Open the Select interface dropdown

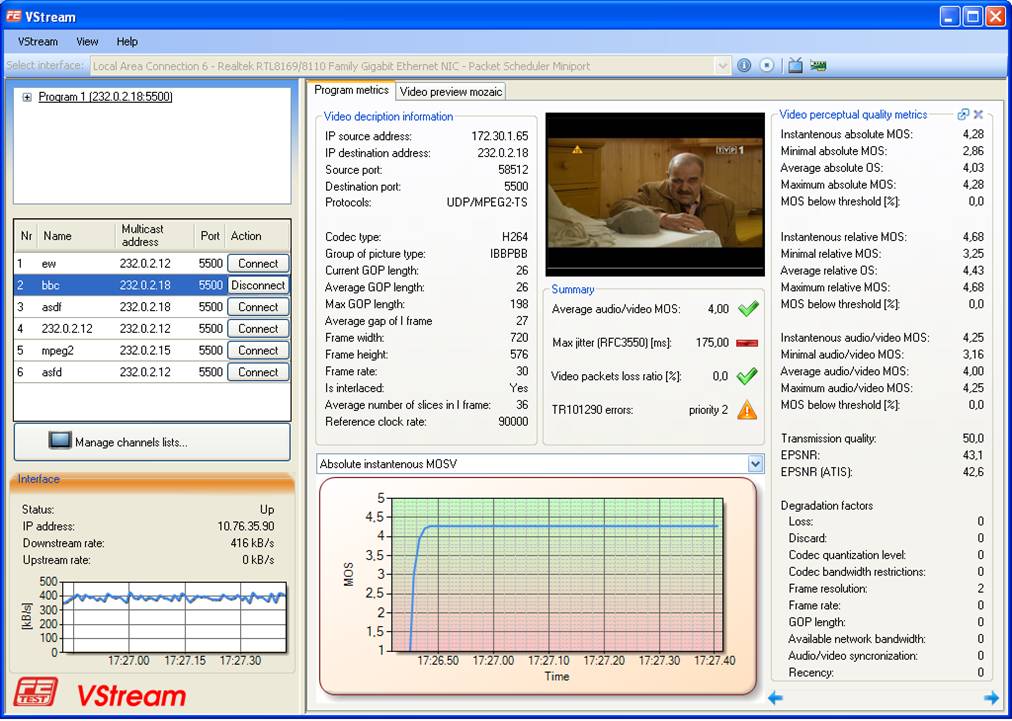click(722, 66)
